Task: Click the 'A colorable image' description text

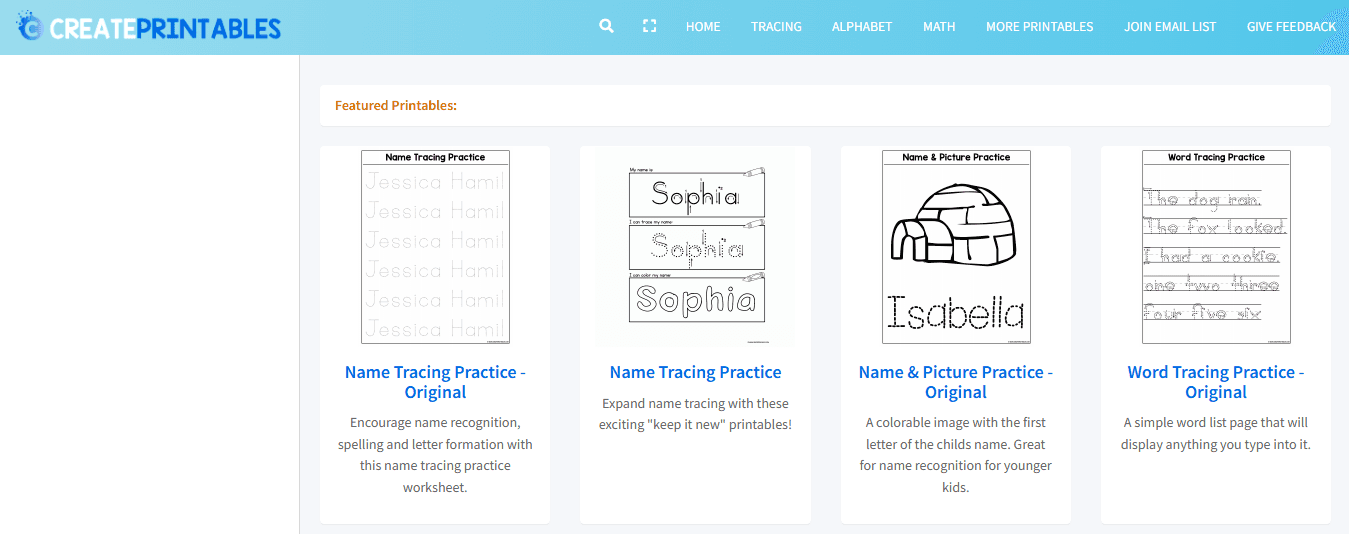Action: [956, 455]
